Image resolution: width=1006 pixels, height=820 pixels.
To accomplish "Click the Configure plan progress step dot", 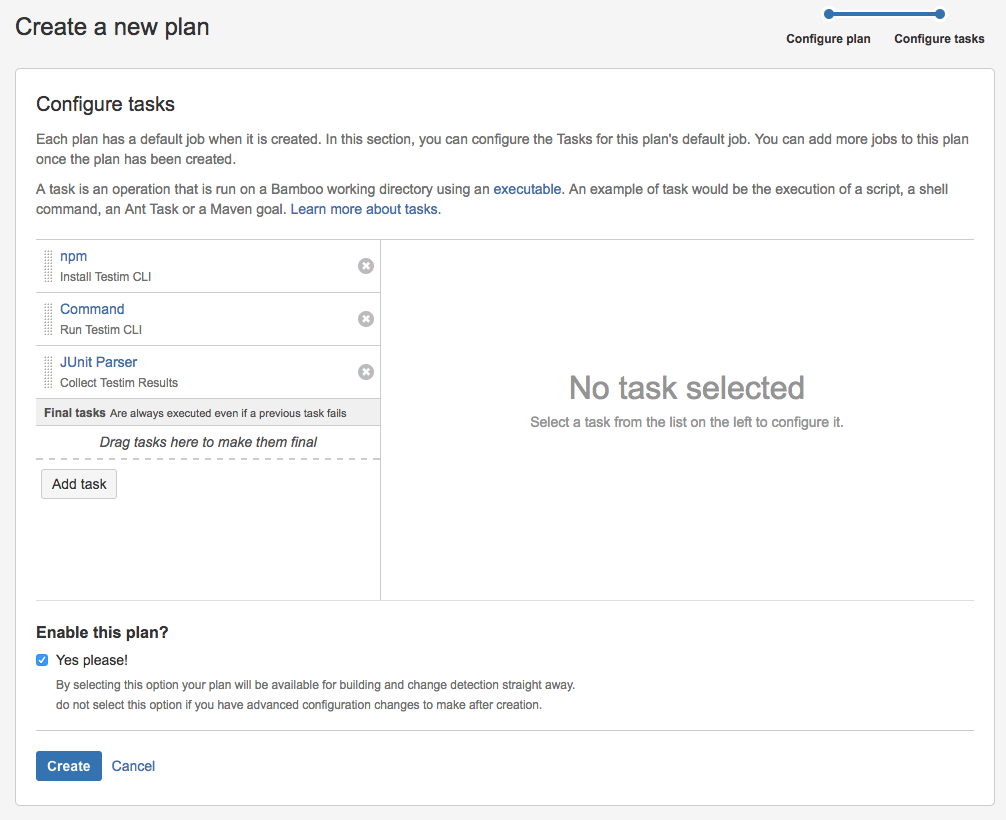I will (828, 14).
